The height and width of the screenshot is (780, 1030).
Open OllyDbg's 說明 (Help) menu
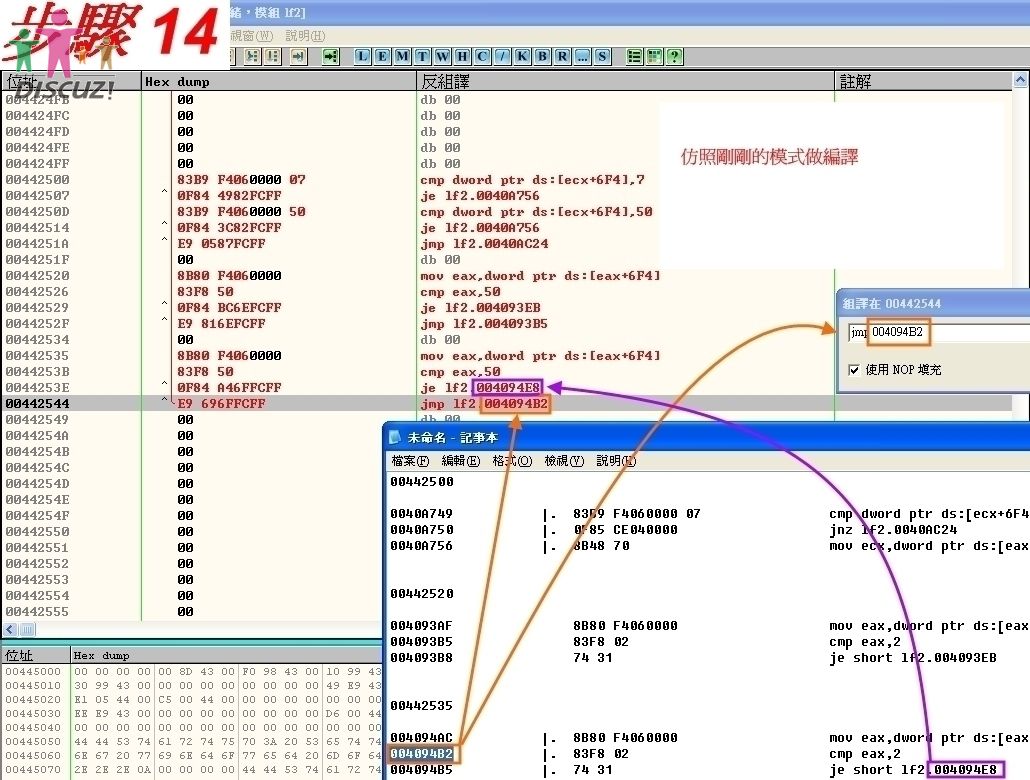click(x=305, y=36)
